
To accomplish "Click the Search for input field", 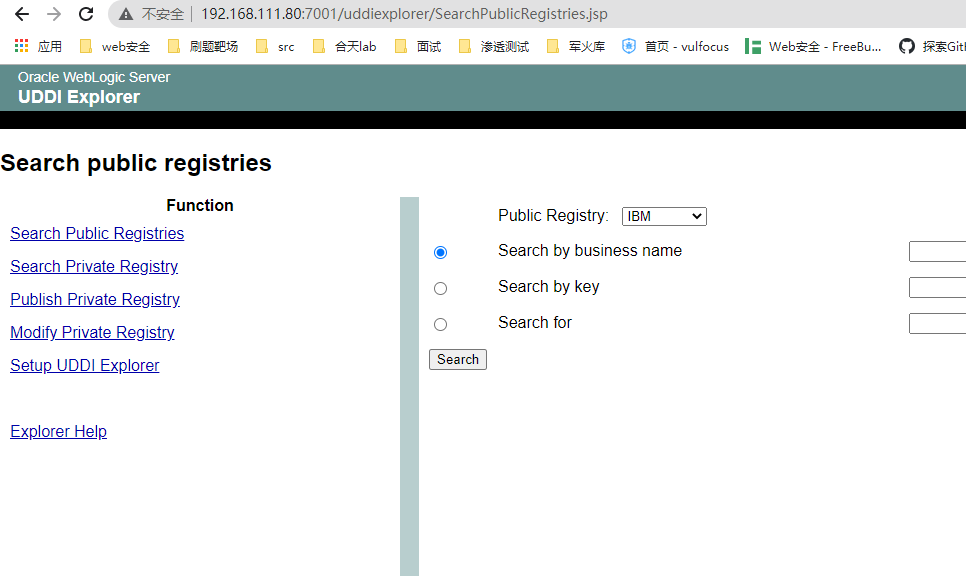I will (x=937, y=323).
